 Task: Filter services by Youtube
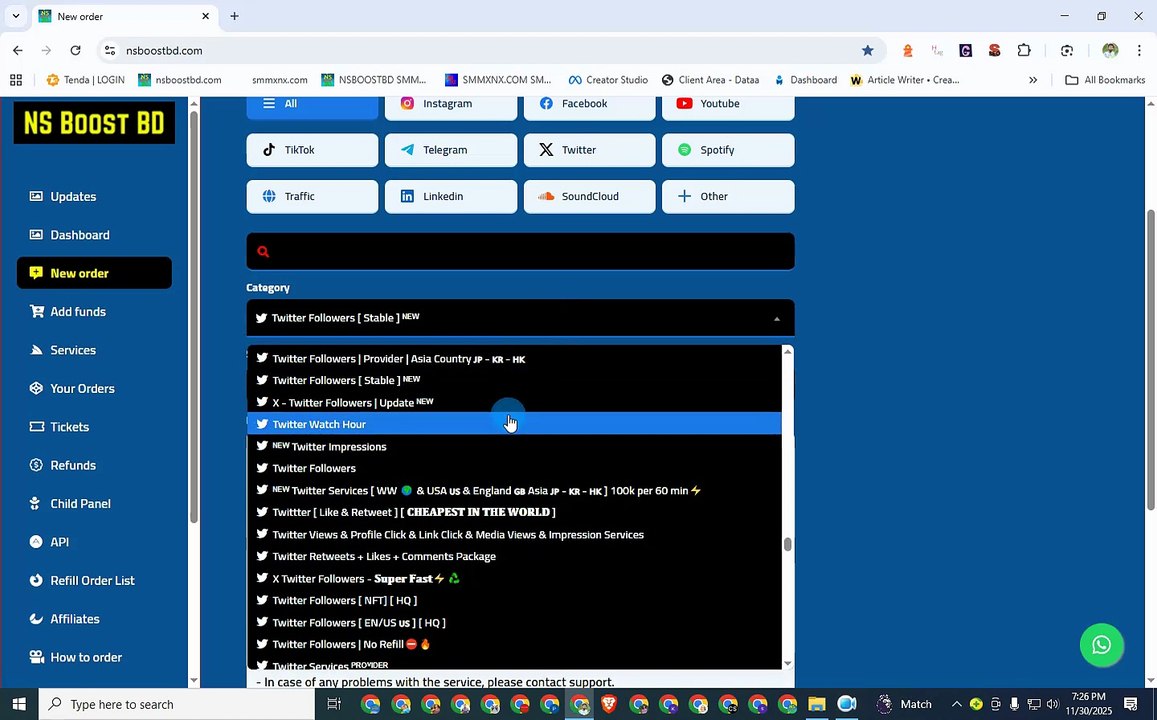728,104
